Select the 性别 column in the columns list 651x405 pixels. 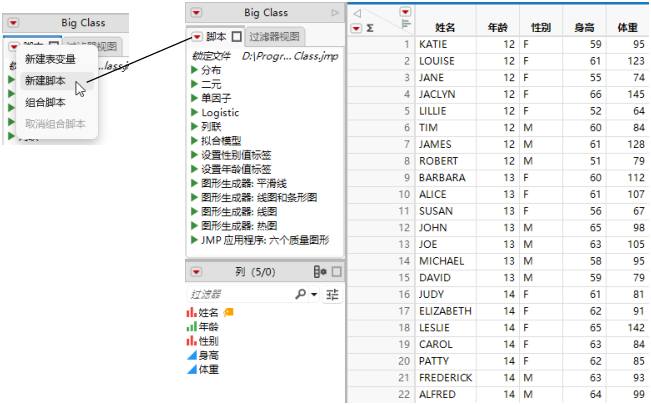click(x=208, y=341)
